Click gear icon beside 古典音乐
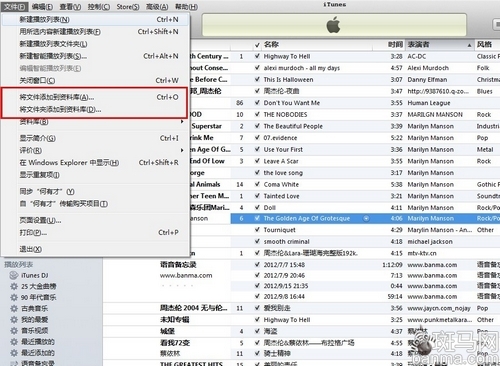 click(14, 308)
